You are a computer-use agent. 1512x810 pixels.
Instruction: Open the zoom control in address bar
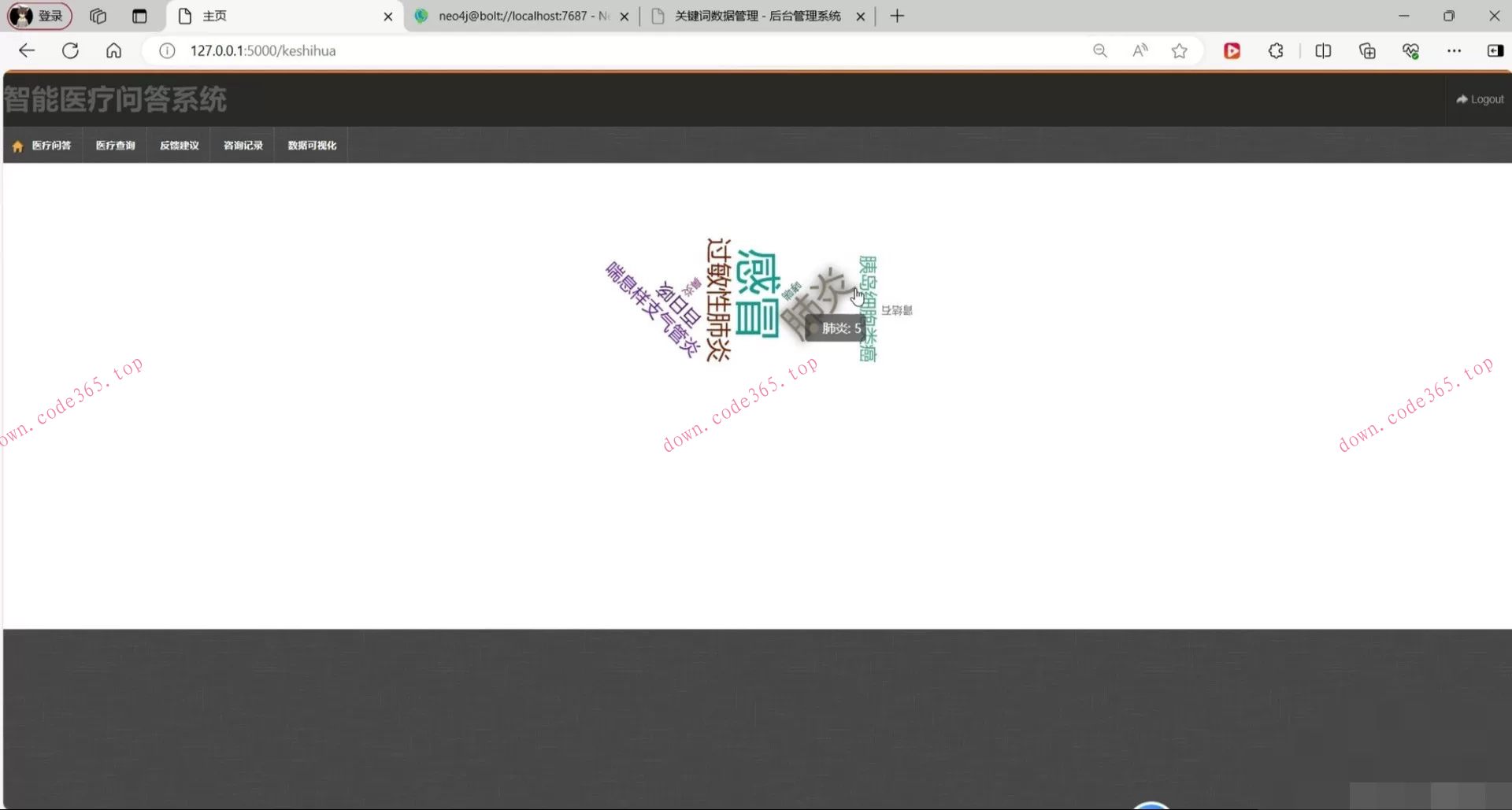point(1100,50)
